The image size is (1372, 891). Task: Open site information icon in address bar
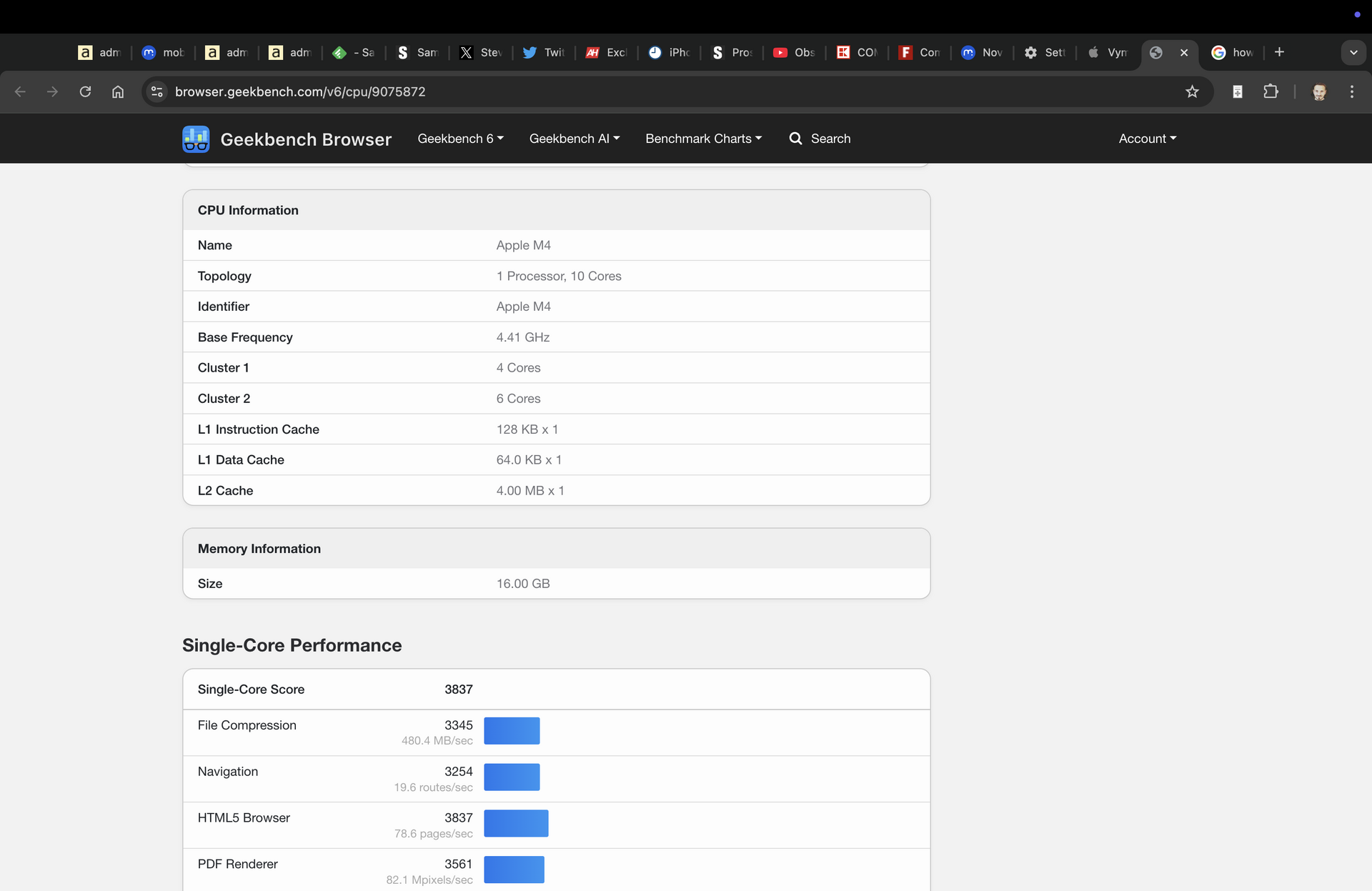pos(157,91)
